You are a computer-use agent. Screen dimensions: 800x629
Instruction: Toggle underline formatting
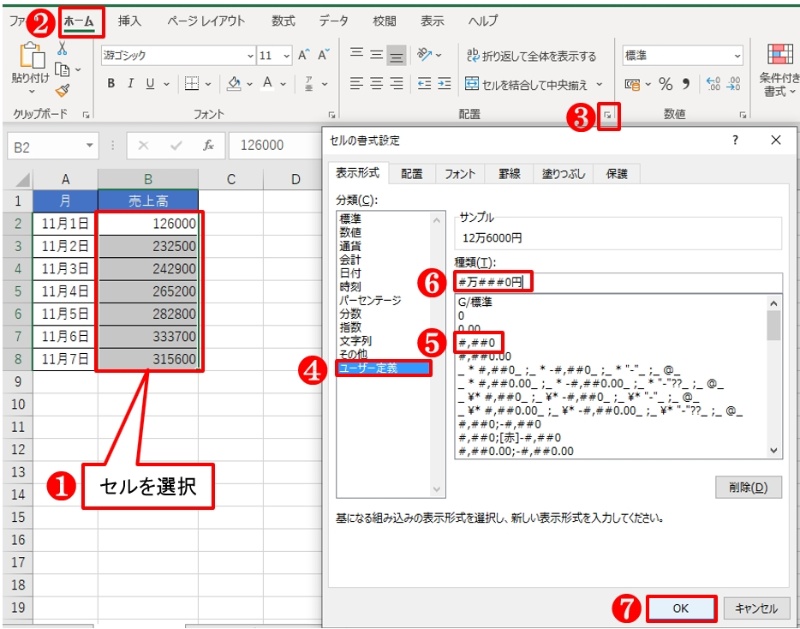pos(150,84)
